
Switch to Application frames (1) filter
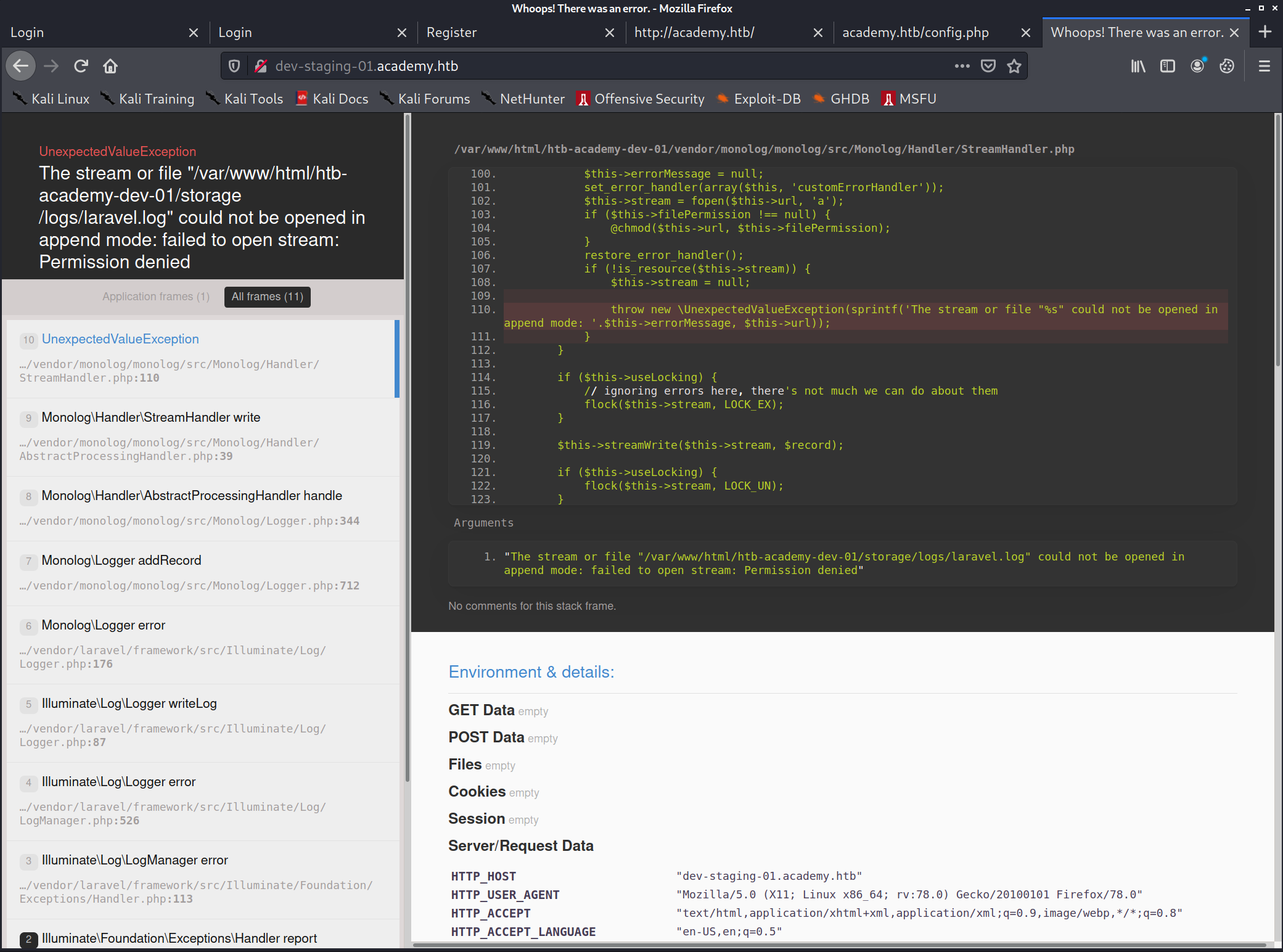point(156,297)
